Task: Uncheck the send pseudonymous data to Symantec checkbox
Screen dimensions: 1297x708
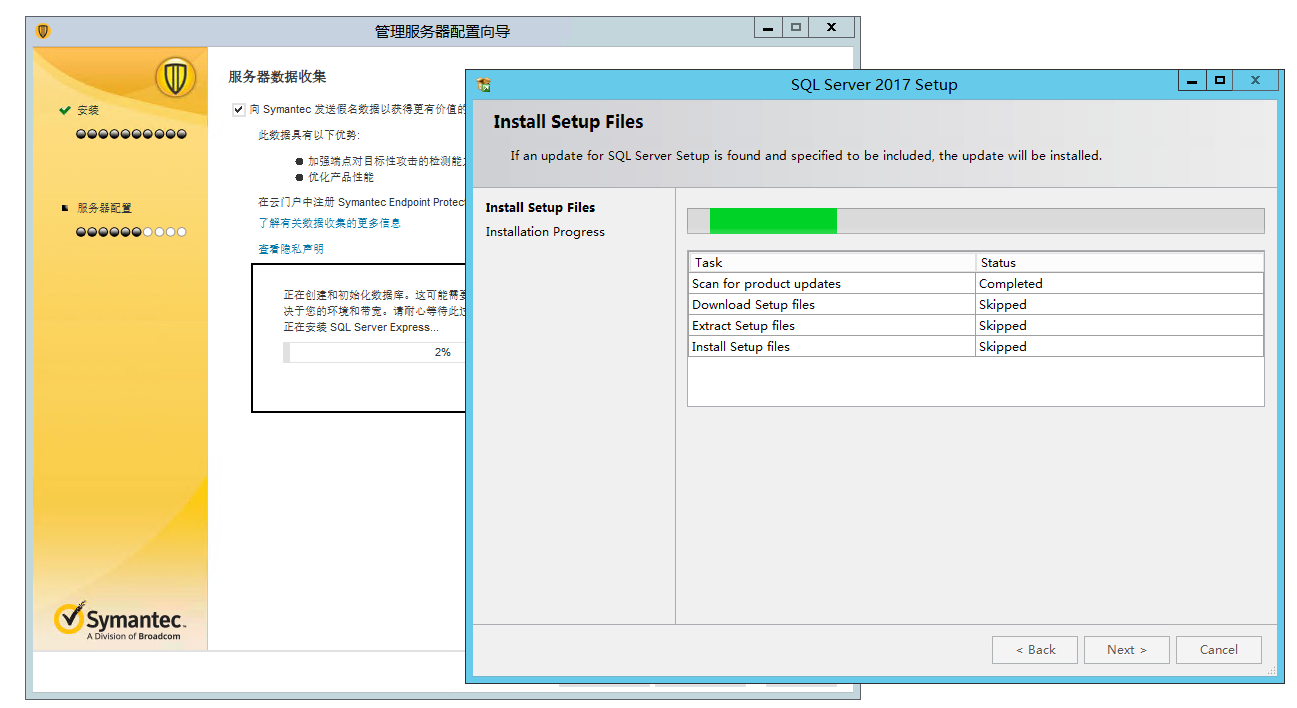Action: pyautogui.click(x=238, y=109)
